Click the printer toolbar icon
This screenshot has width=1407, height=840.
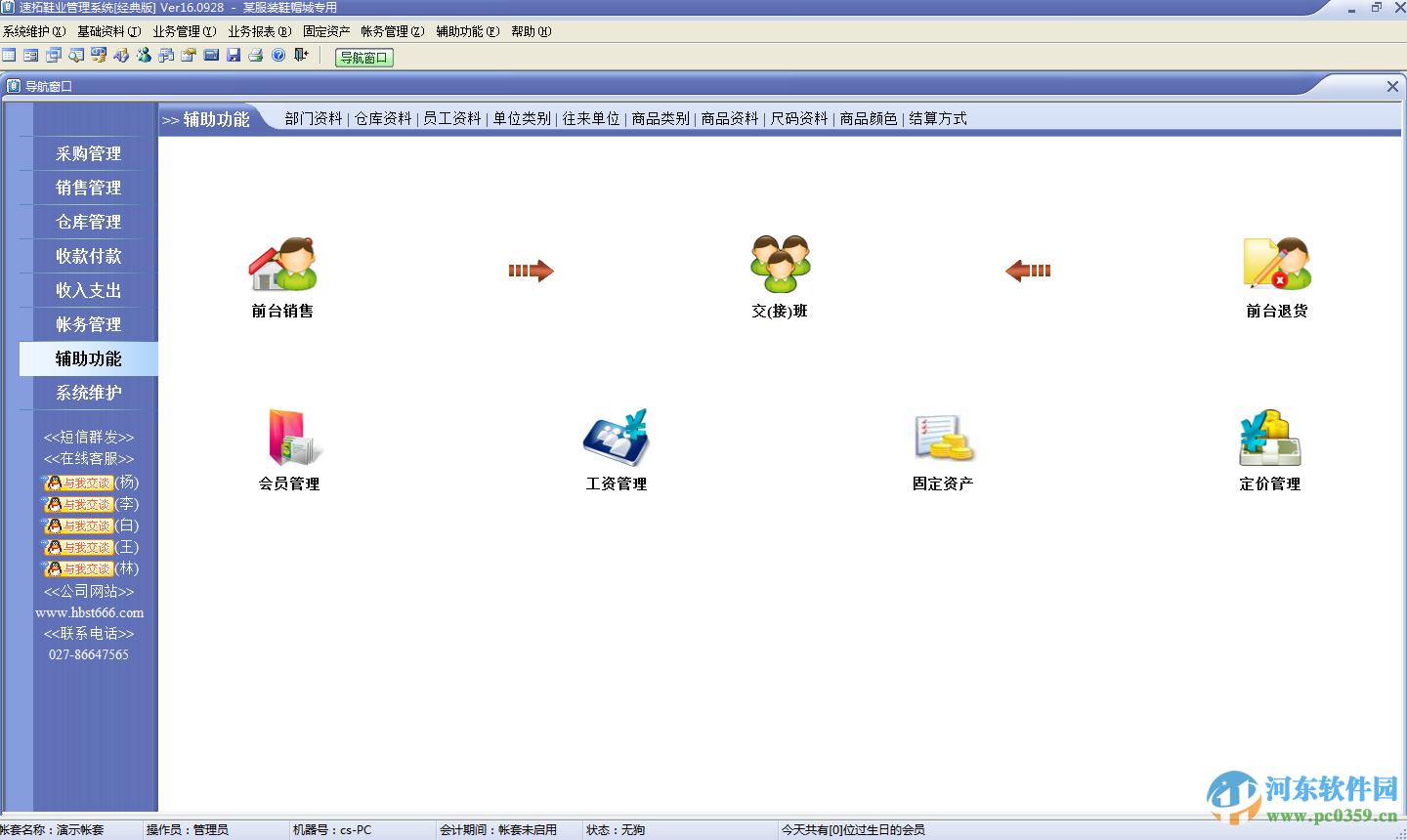point(256,56)
